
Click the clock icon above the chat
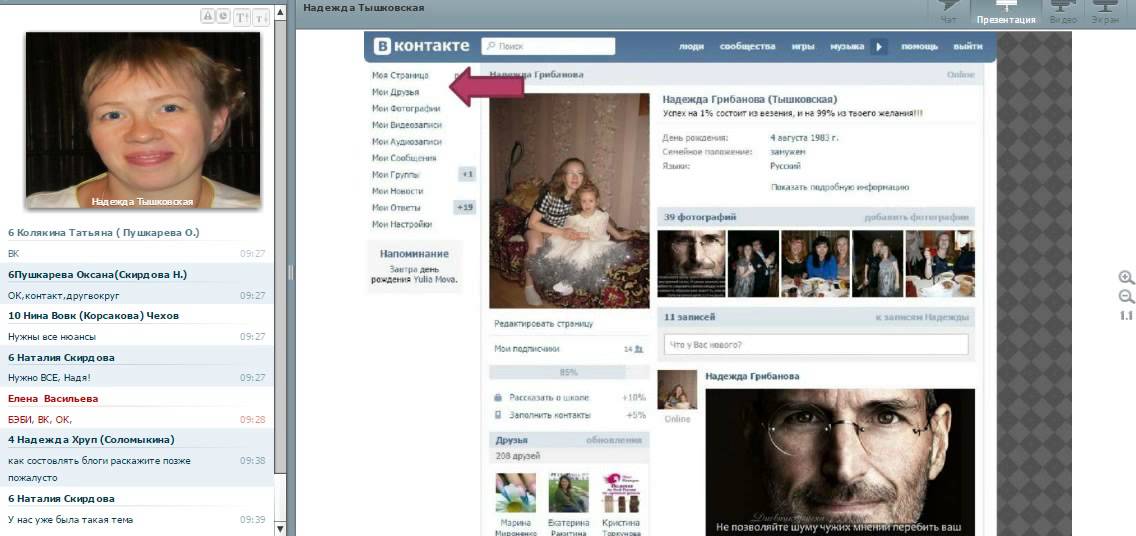[x=223, y=16]
